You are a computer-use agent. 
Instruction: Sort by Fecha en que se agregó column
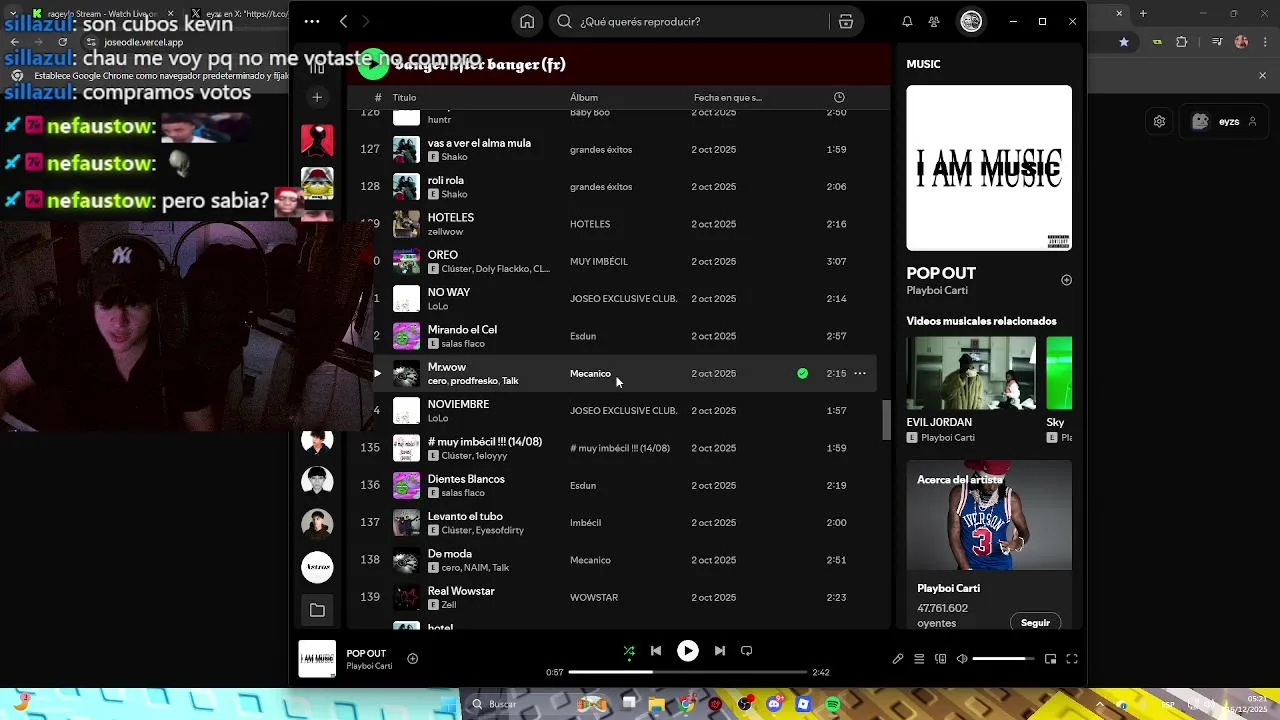click(728, 97)
